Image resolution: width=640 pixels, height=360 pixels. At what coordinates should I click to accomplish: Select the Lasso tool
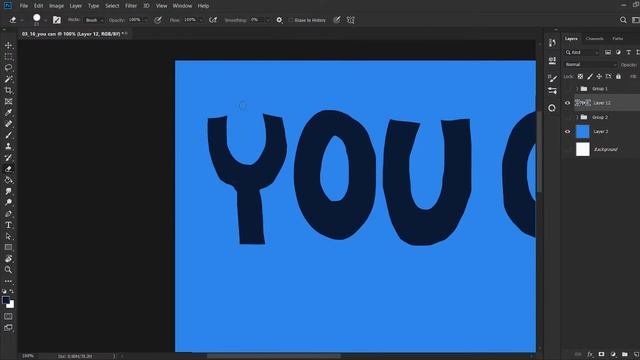point(8,68)
